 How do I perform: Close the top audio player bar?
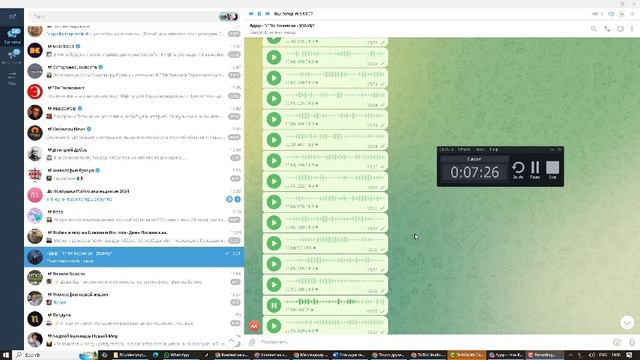click(632, 14)
